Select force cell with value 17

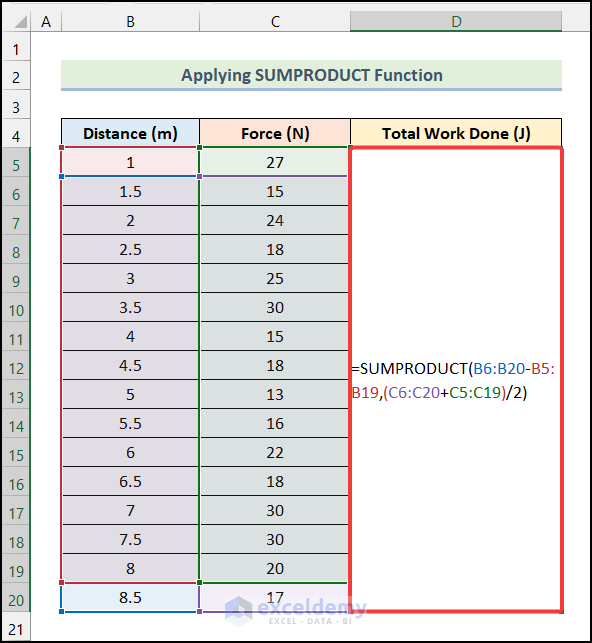275,597
